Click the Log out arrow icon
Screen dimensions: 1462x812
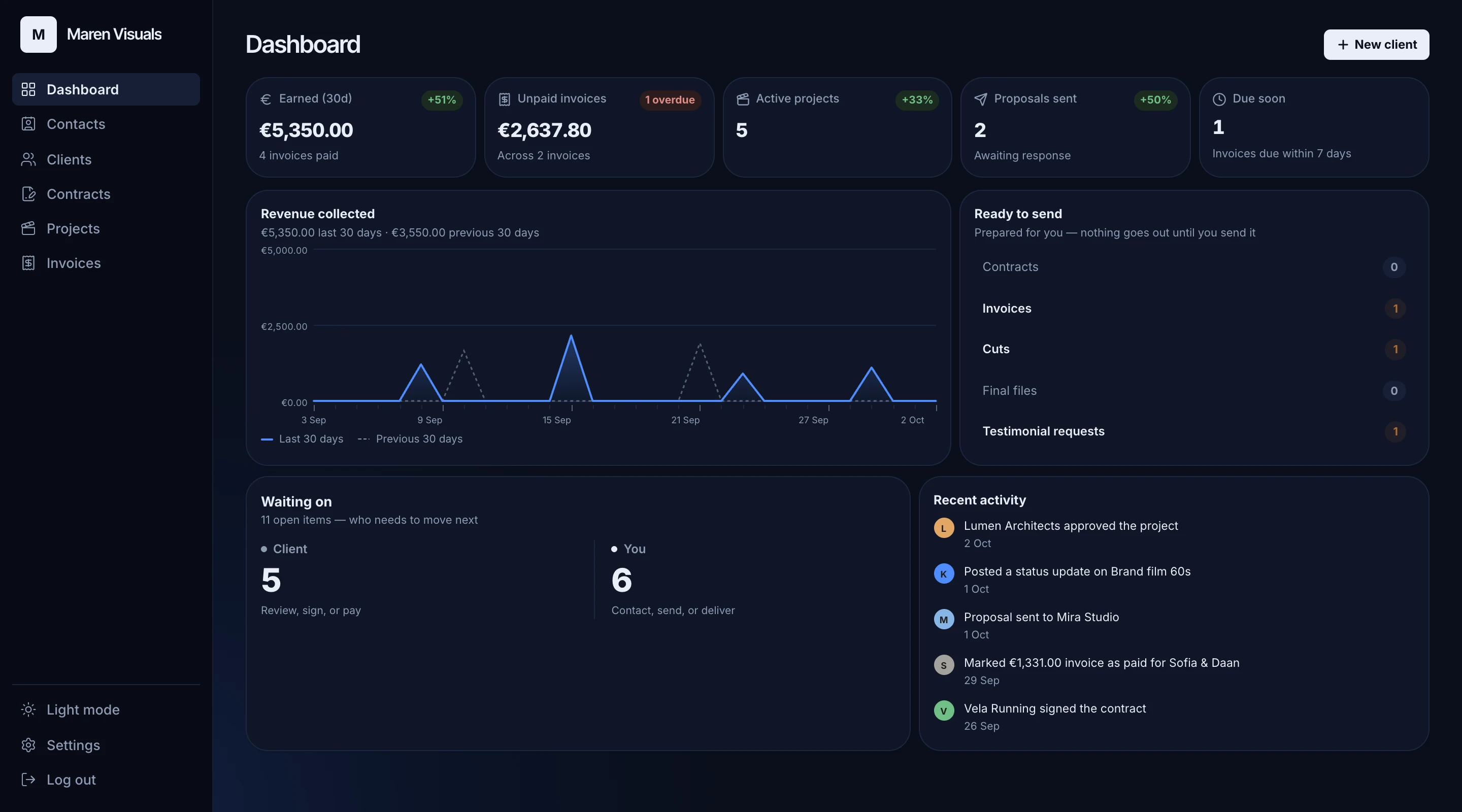coord(28,780)
